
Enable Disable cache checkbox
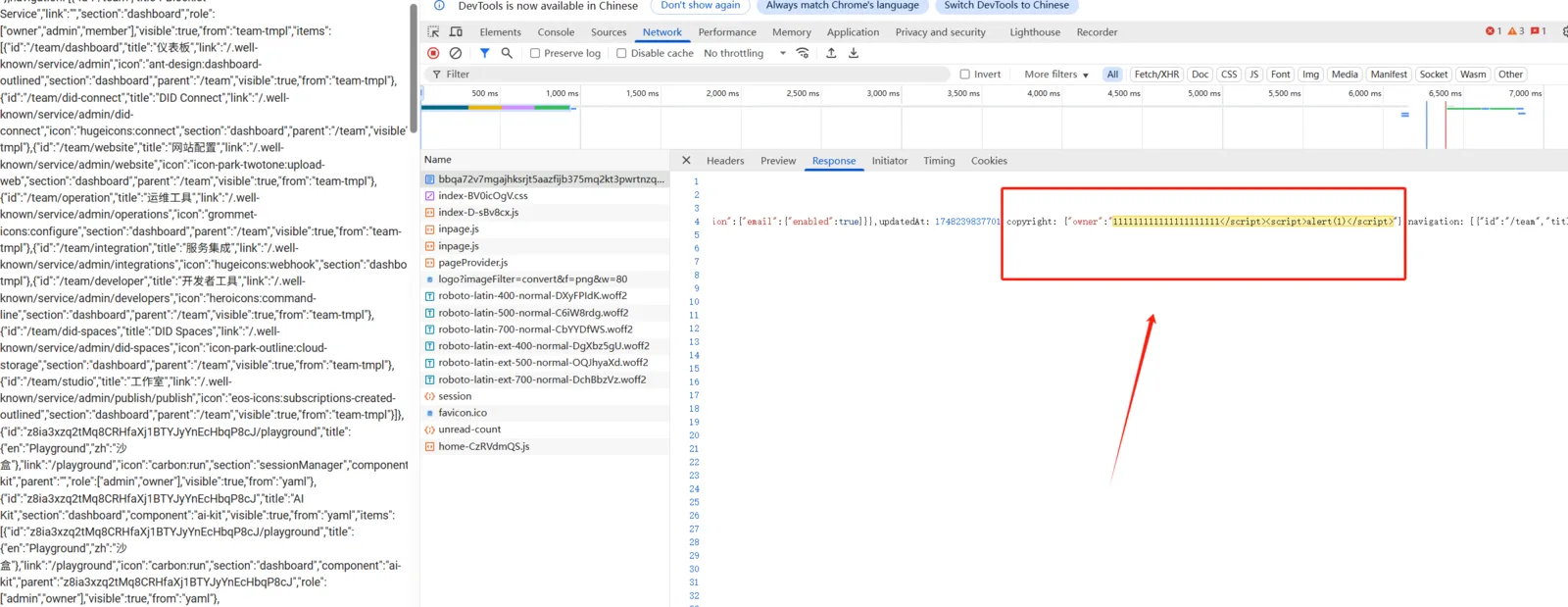tap(621, 53)
